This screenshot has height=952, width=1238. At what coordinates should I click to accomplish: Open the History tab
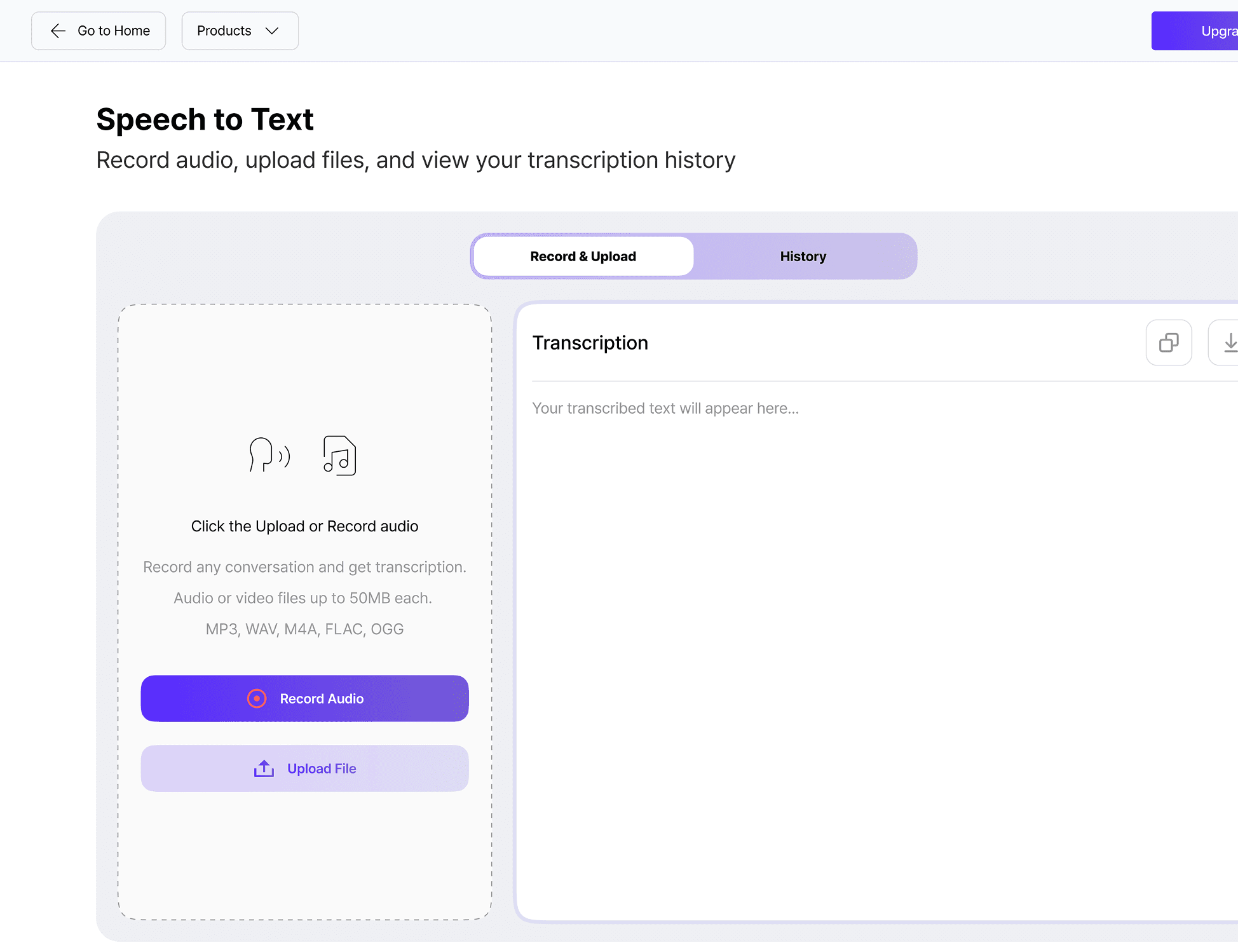(x=803, y=256)
